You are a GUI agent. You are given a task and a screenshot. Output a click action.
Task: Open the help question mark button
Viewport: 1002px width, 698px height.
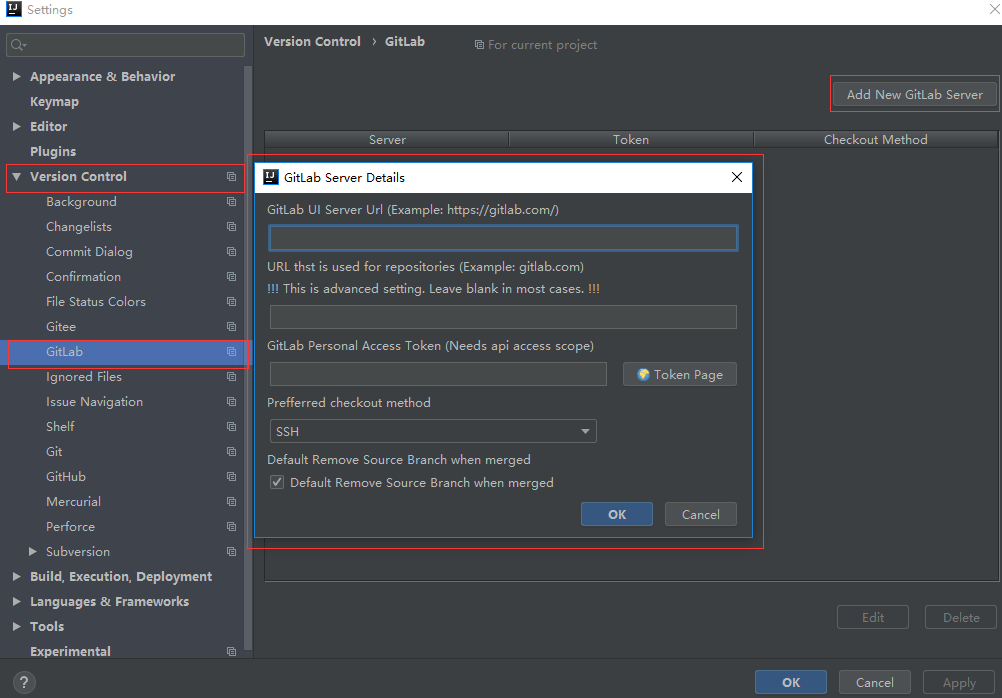coord(24,682)
